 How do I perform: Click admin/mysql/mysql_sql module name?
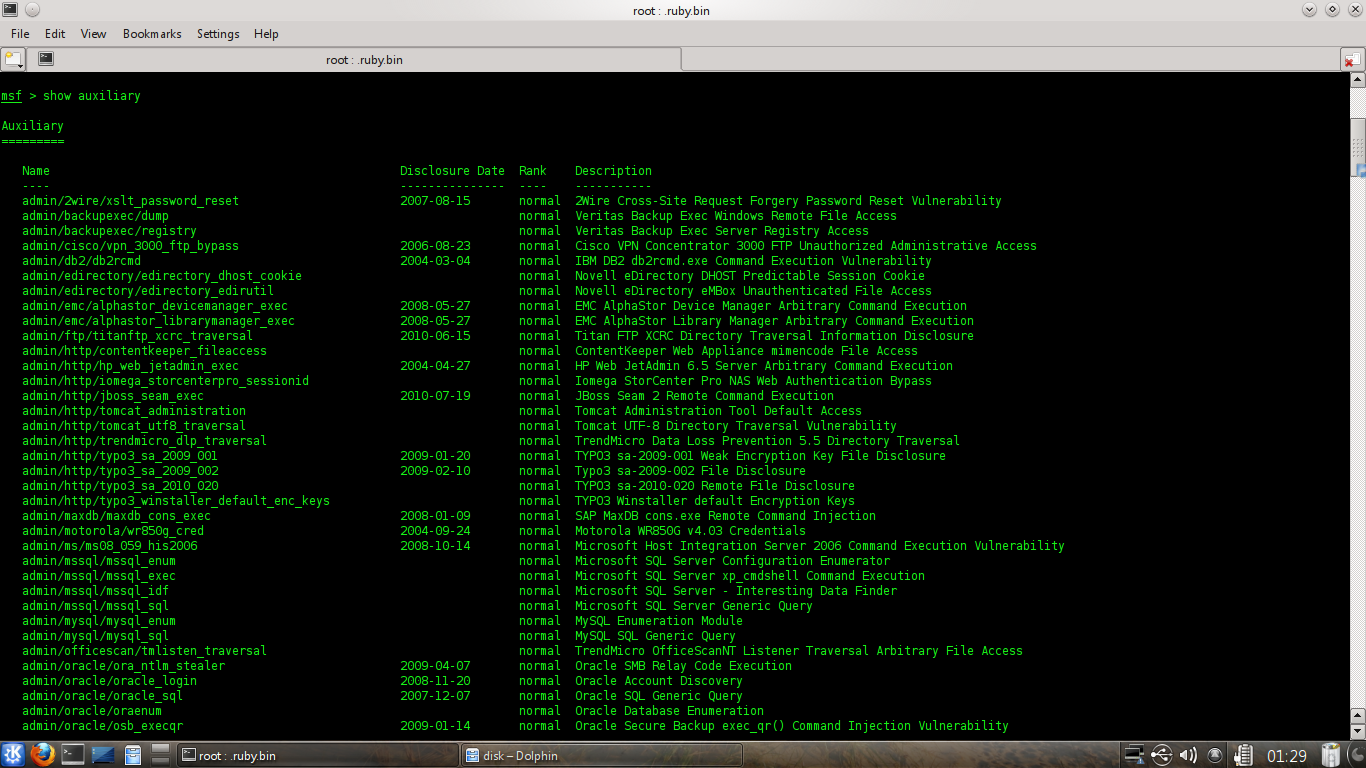[x=95, y=636]
